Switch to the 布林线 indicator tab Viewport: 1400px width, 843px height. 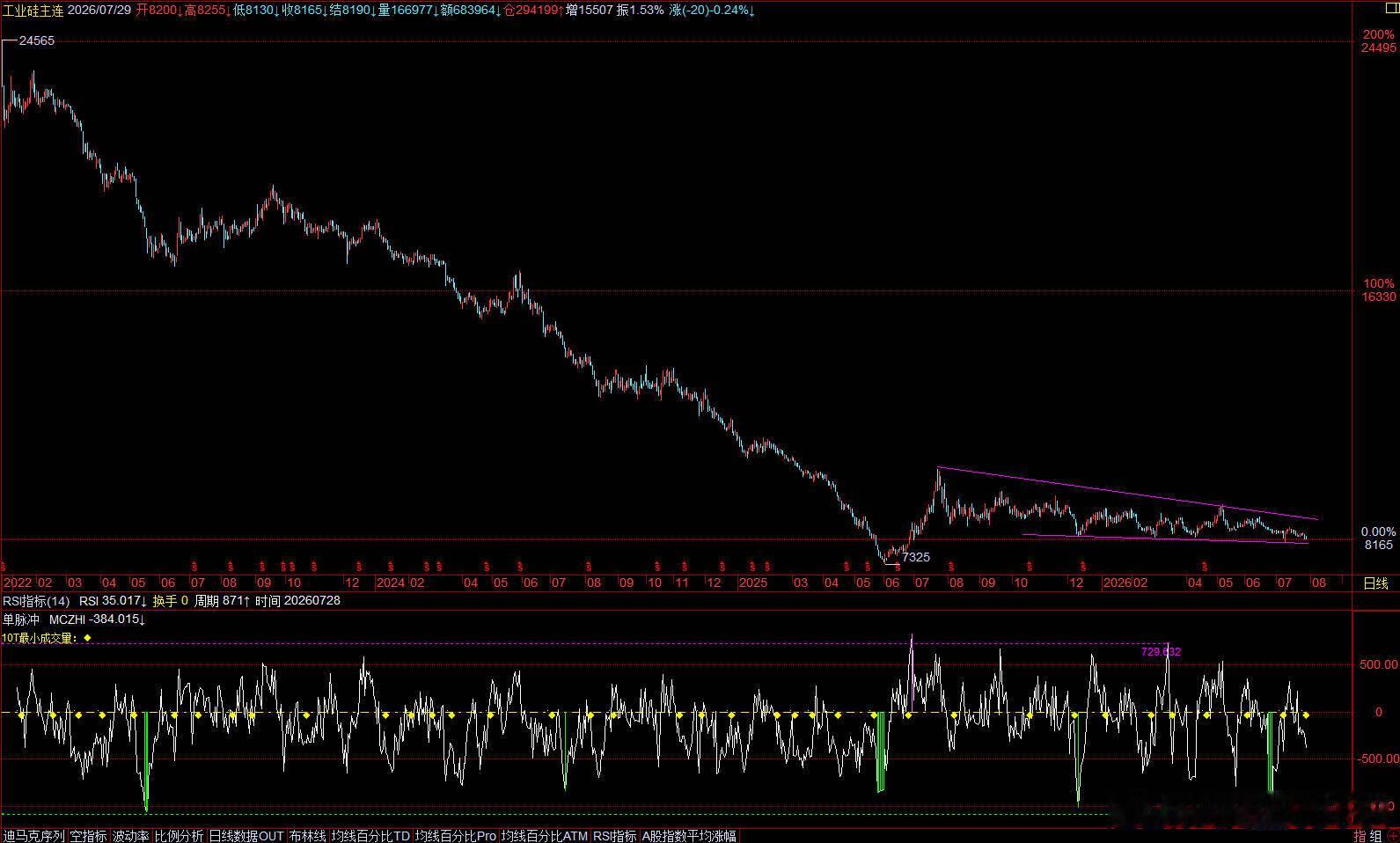pos(307,836)
